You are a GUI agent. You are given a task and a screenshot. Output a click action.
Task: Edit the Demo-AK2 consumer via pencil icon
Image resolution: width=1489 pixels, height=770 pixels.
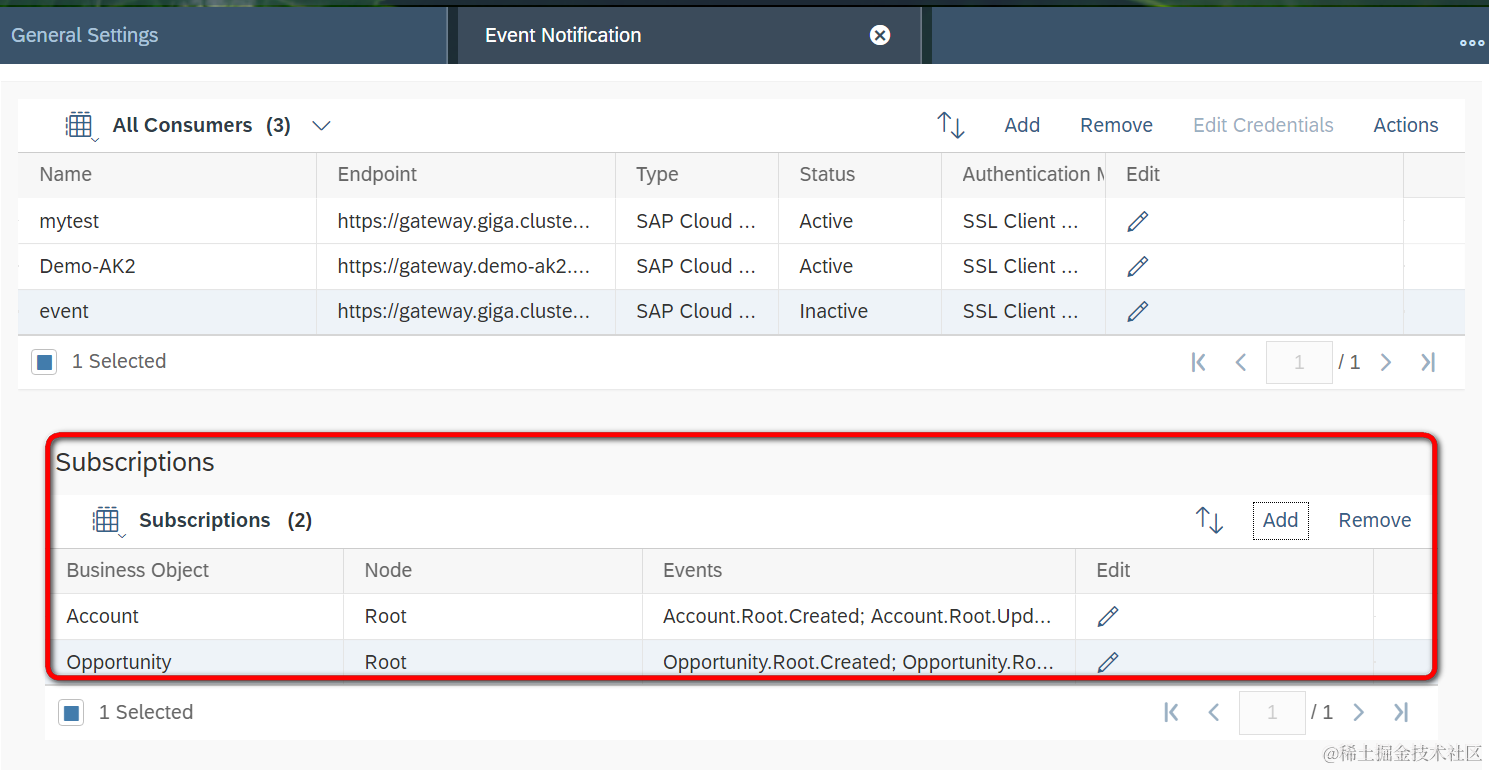(x=1137, y=266)
